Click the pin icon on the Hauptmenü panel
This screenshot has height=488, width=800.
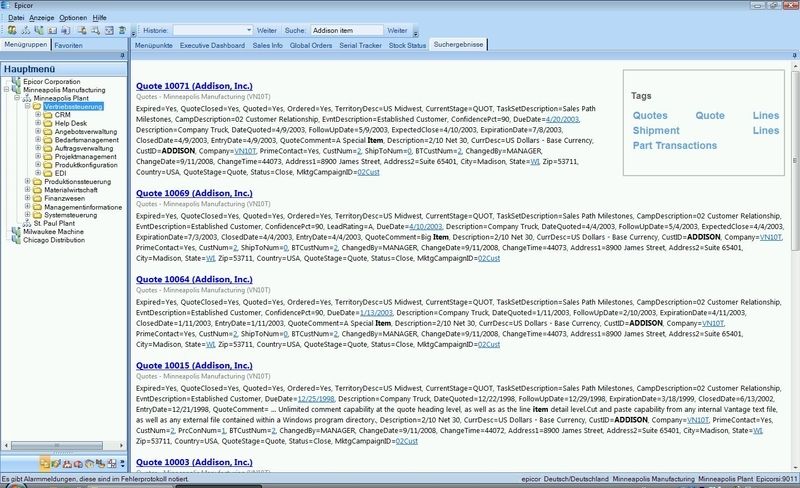click(x=122, y=55)
